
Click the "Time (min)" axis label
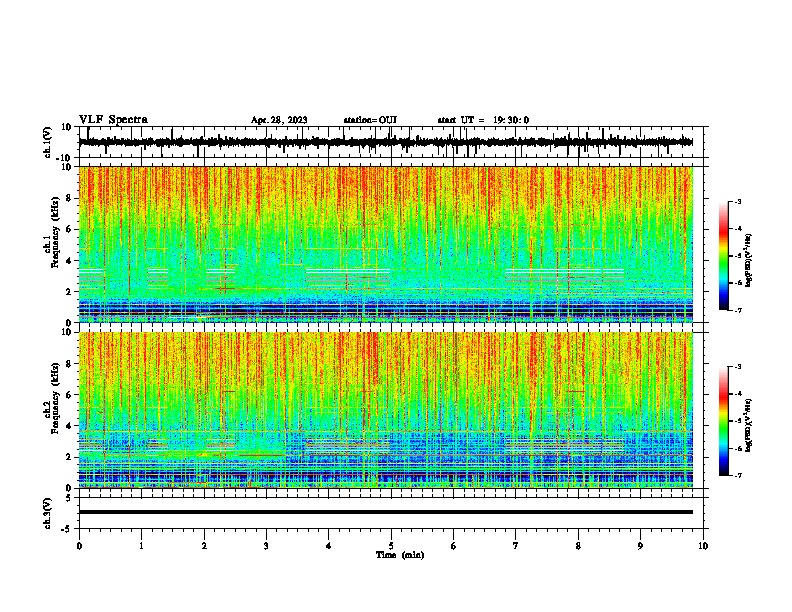click(400, 555)
